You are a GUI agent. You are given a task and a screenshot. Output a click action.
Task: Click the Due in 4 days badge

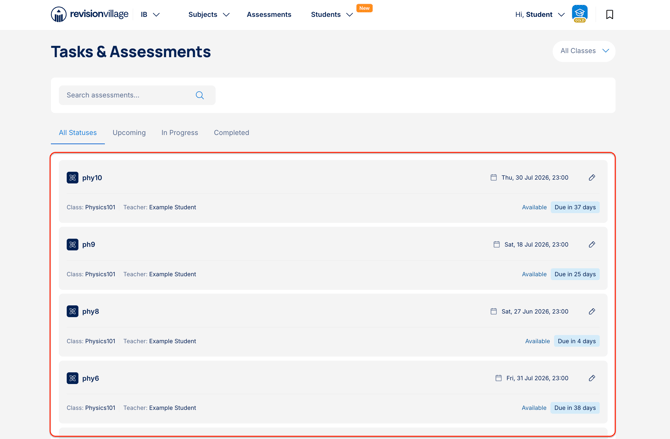pyautogui.click(x=577, y=341)
